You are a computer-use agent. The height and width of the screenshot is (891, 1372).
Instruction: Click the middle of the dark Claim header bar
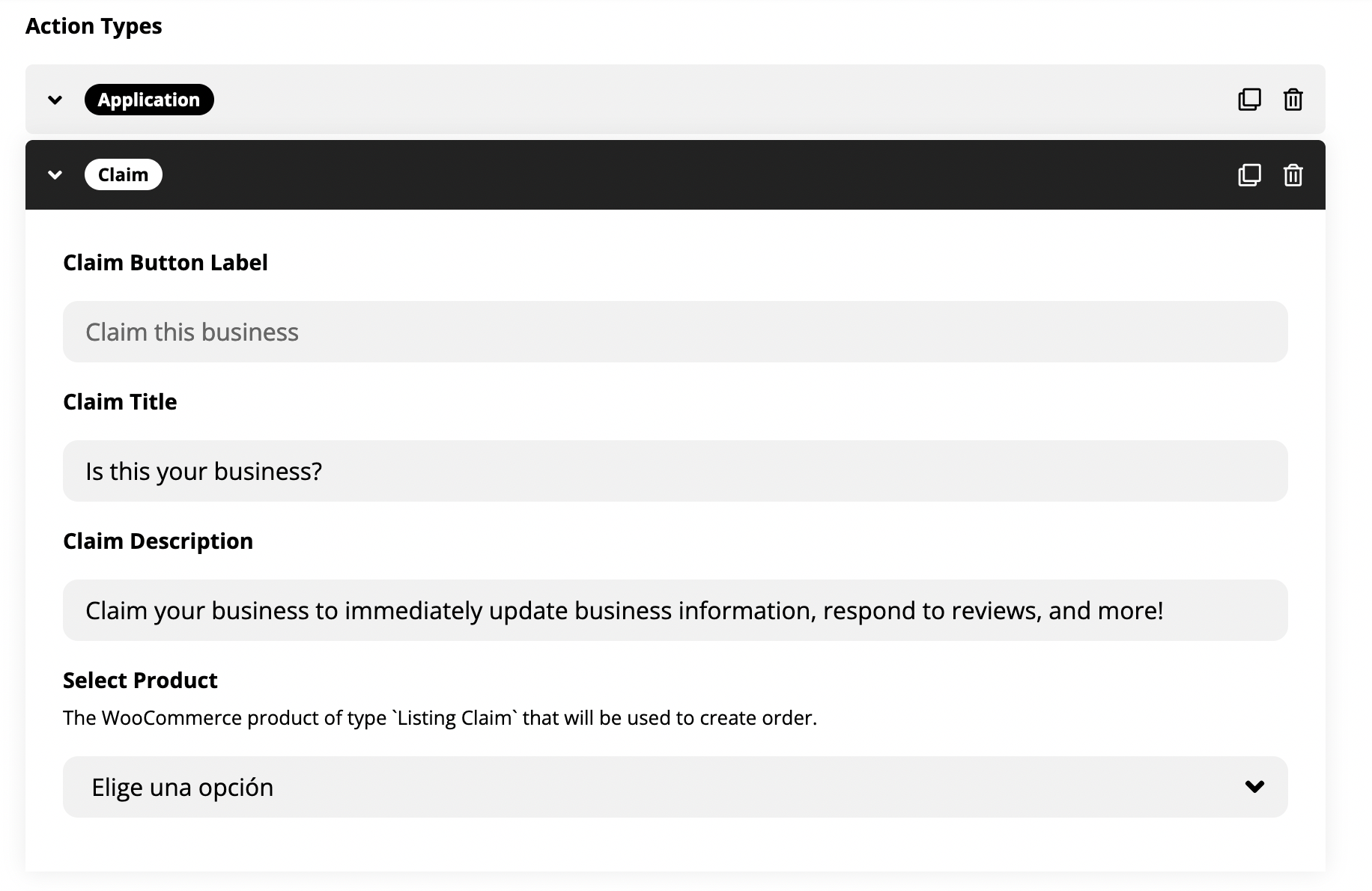(674, 175)
